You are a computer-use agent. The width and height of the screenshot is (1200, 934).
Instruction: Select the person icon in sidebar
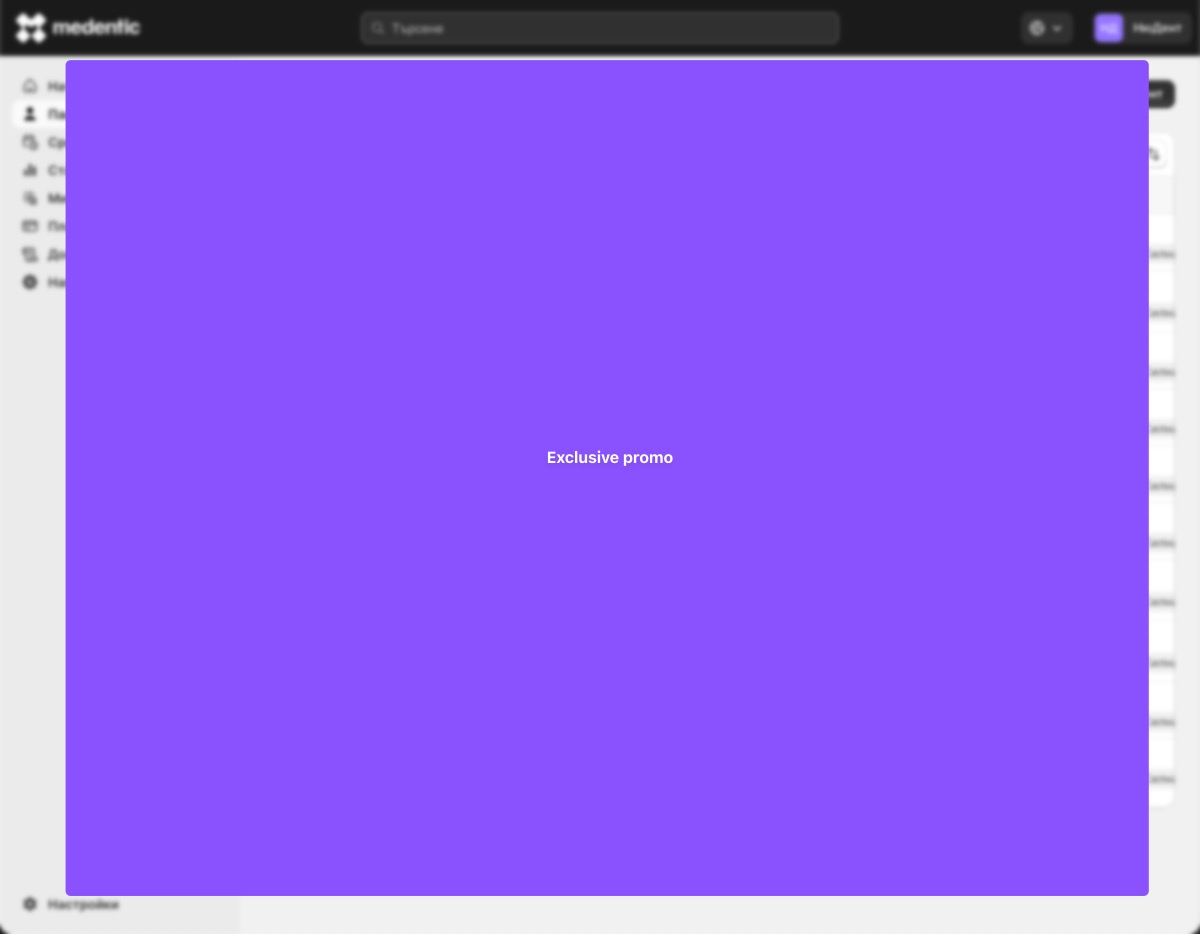(30, 114)
